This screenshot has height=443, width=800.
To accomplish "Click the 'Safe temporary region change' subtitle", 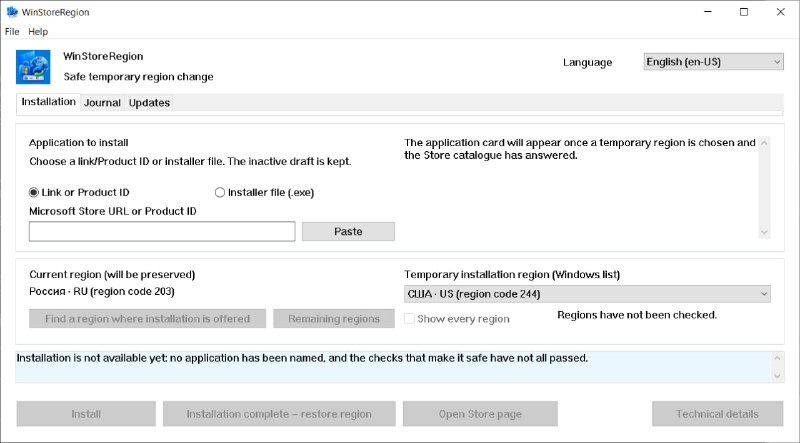I will coord(138,77).
